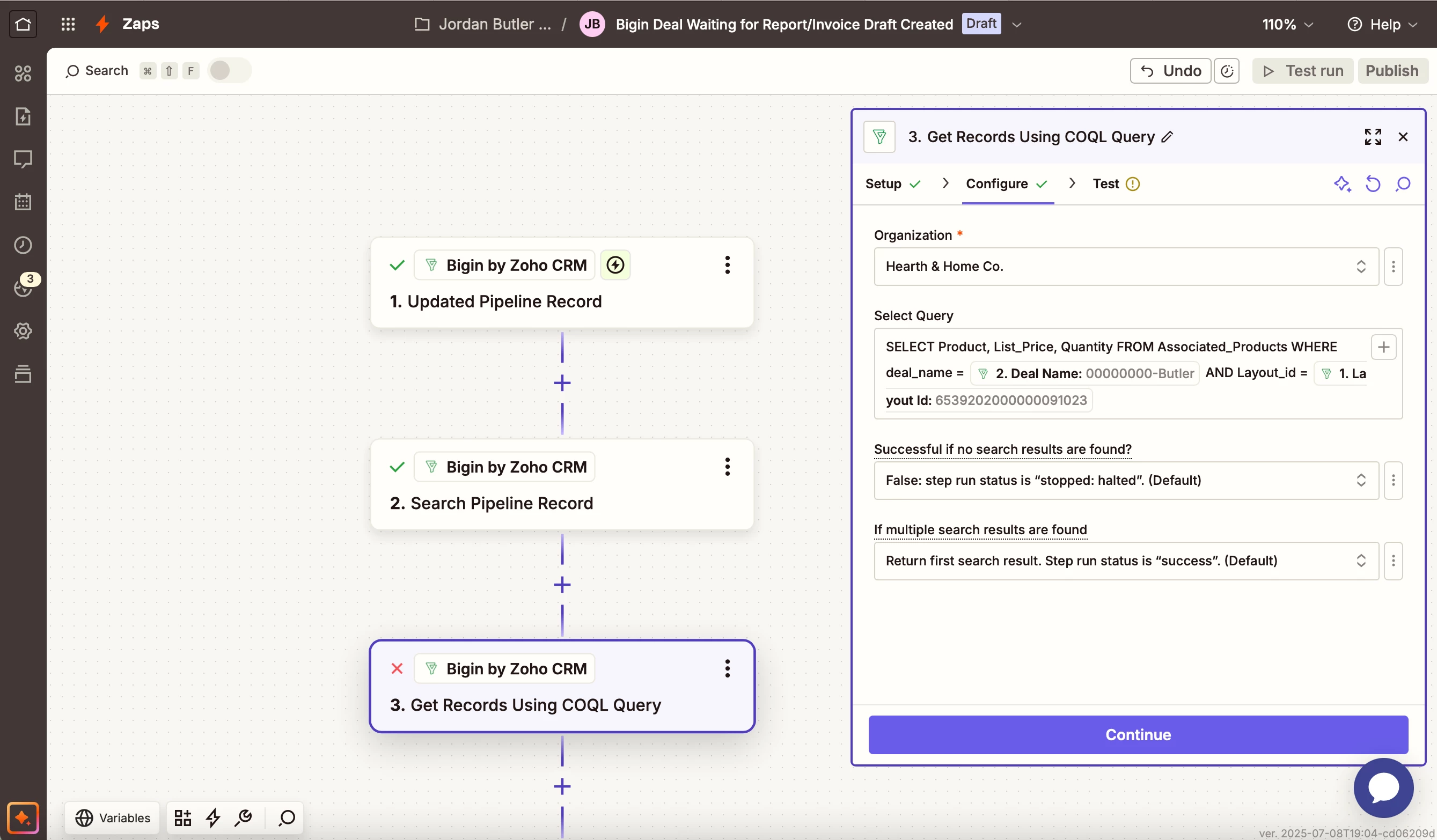Click the Test run button
The width and height of the screenshot is (1437, 840).
click(x=1302, y=71)
